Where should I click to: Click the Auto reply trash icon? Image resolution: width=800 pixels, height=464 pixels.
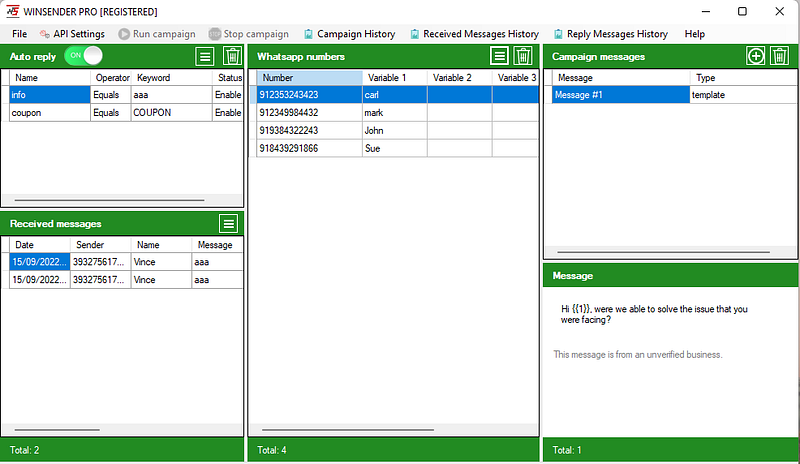coord(232,56)
